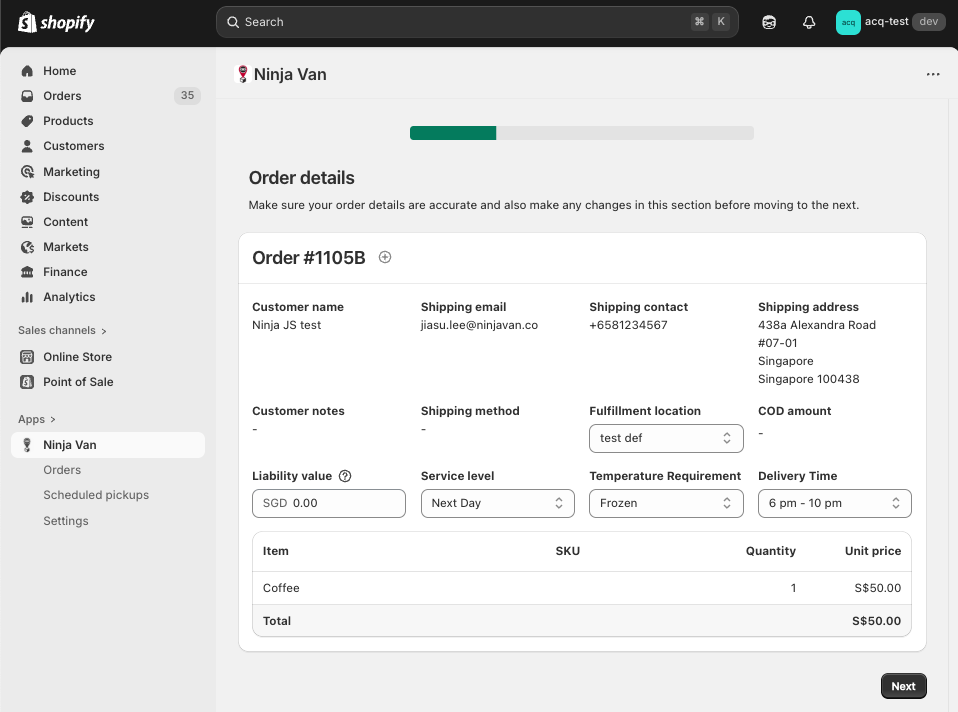
Task: Expand the Apps section
Action: [x=37, y=419]
